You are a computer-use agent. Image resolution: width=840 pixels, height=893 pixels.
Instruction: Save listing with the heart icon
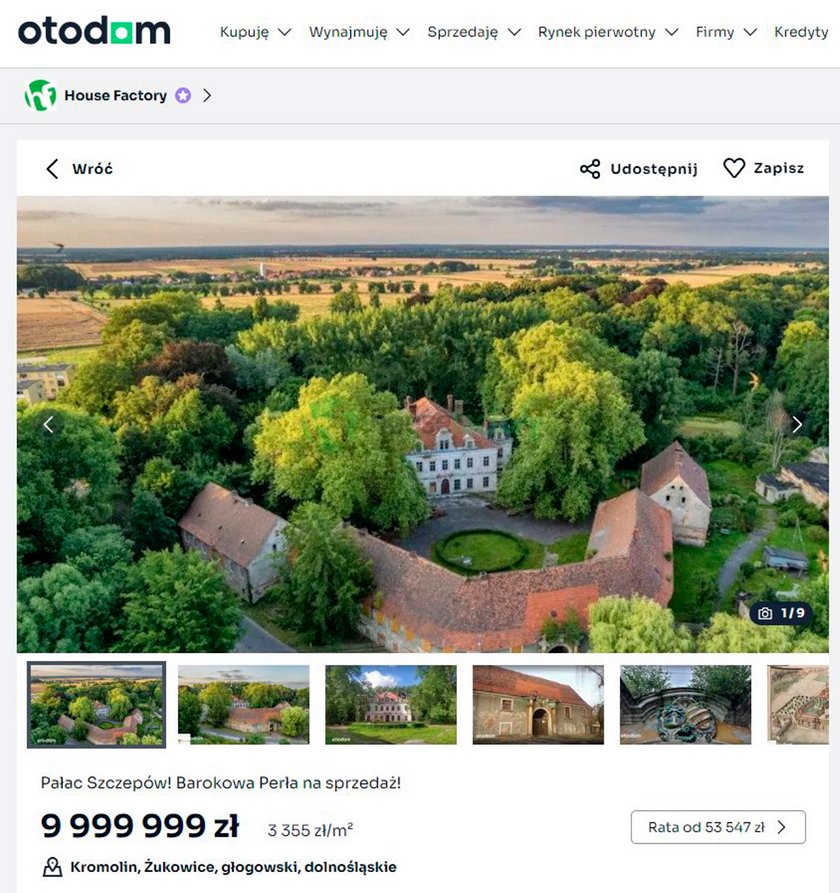(734, 168)
